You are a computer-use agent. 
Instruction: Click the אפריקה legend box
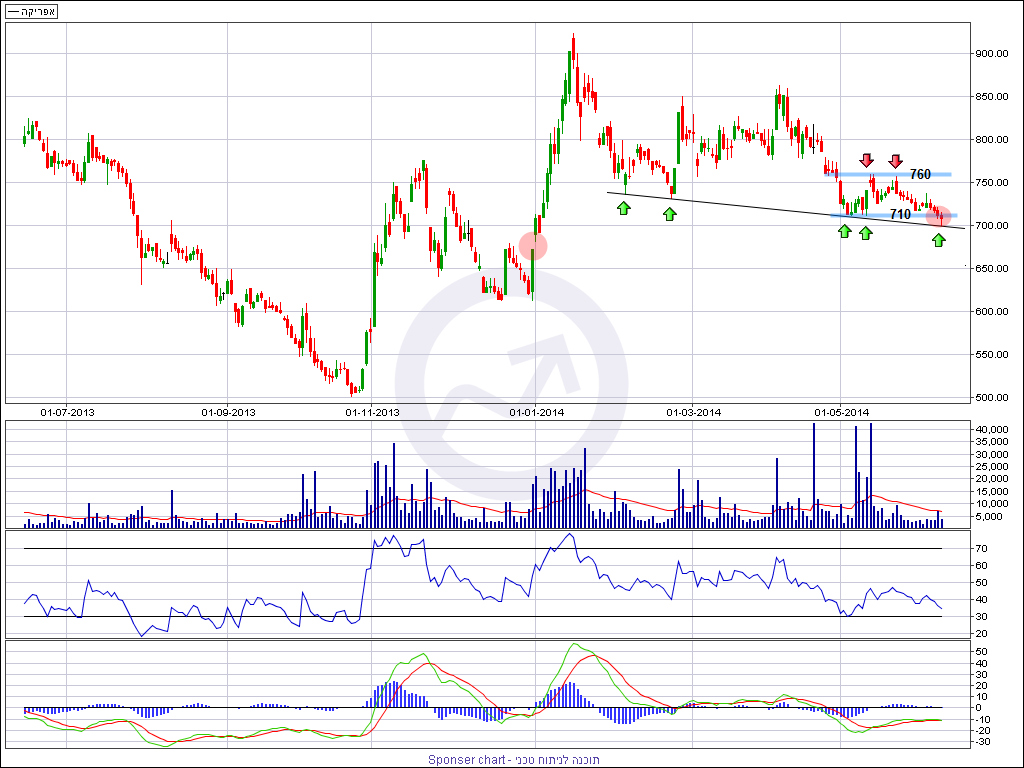(x=31, y=11)
